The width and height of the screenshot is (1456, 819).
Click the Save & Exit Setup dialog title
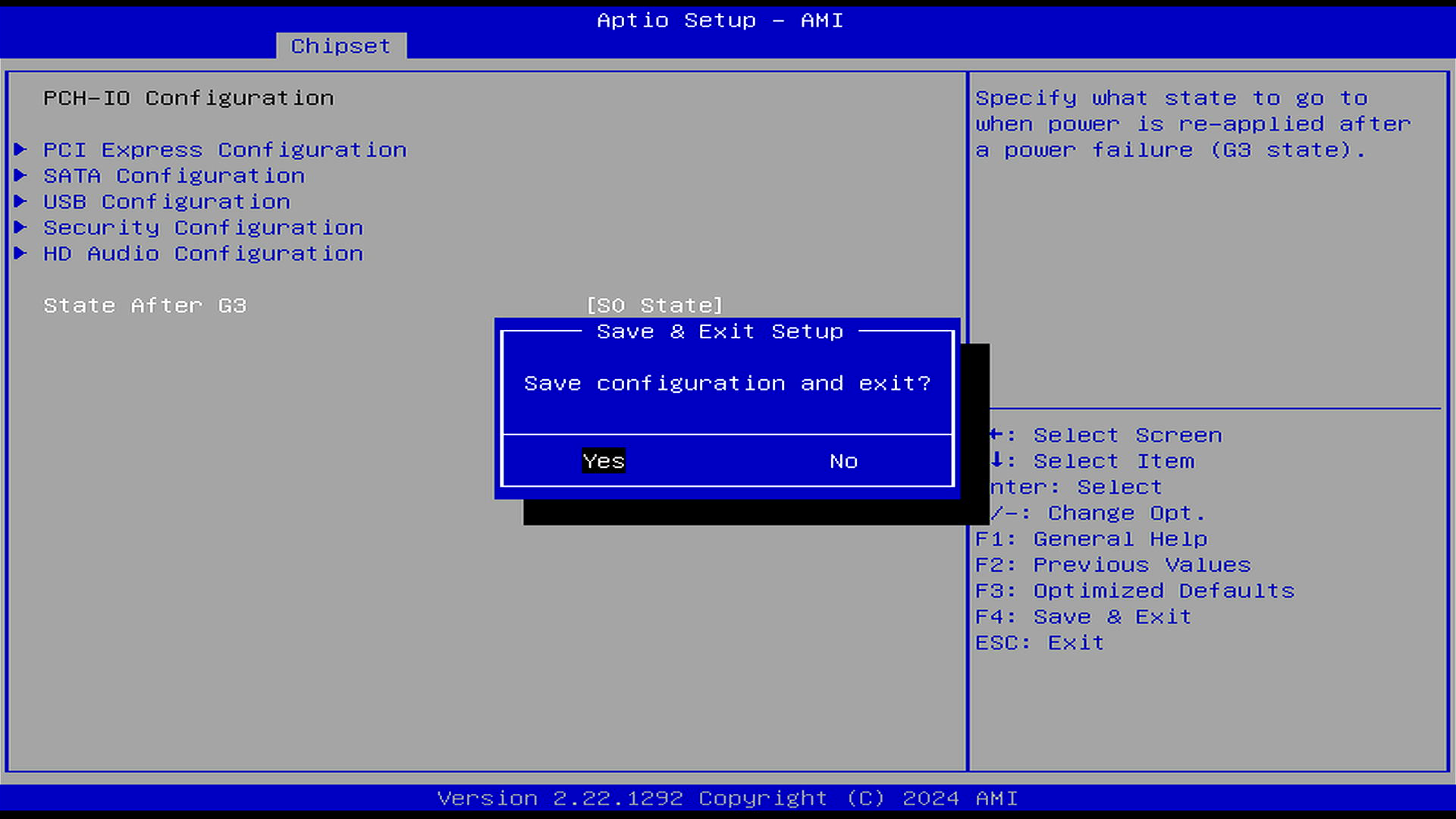click(x=720, y=331)
